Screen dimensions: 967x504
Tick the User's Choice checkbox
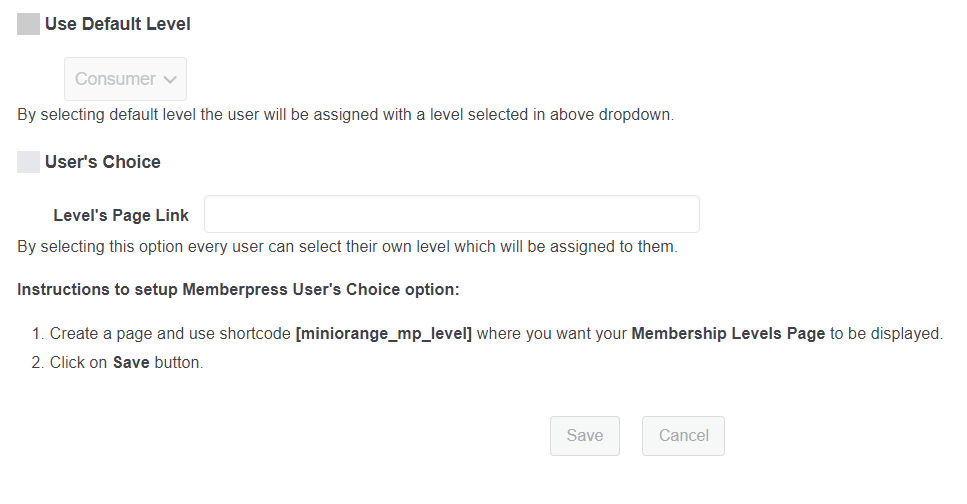tap(28, 162)
